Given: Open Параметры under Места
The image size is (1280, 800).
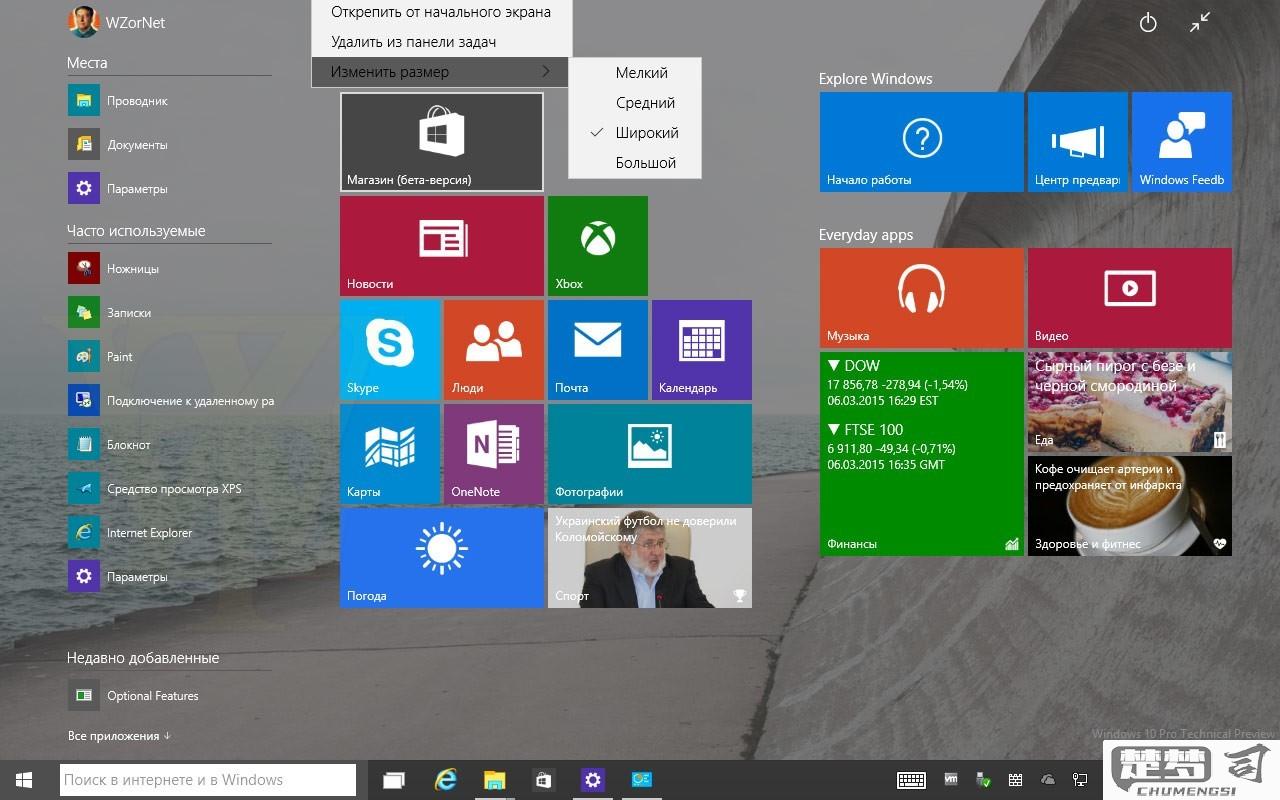Looking at the screenshot, I should (117, 188).
